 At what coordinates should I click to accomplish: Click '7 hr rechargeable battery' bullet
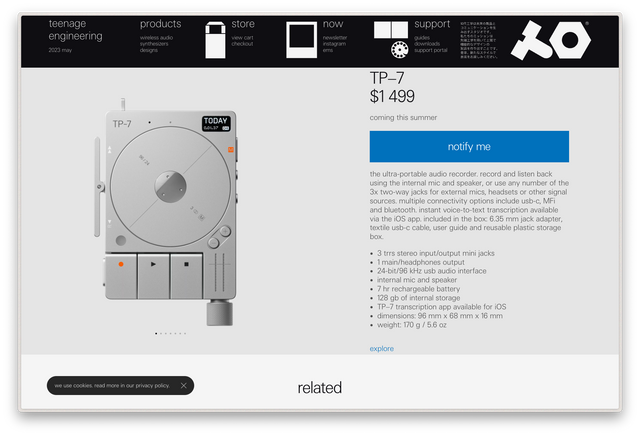click(418, 289)
